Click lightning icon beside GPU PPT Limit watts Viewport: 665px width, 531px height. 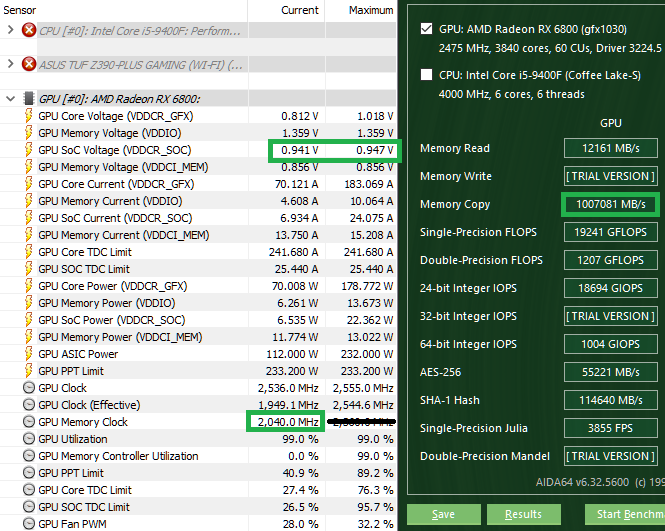28,371
